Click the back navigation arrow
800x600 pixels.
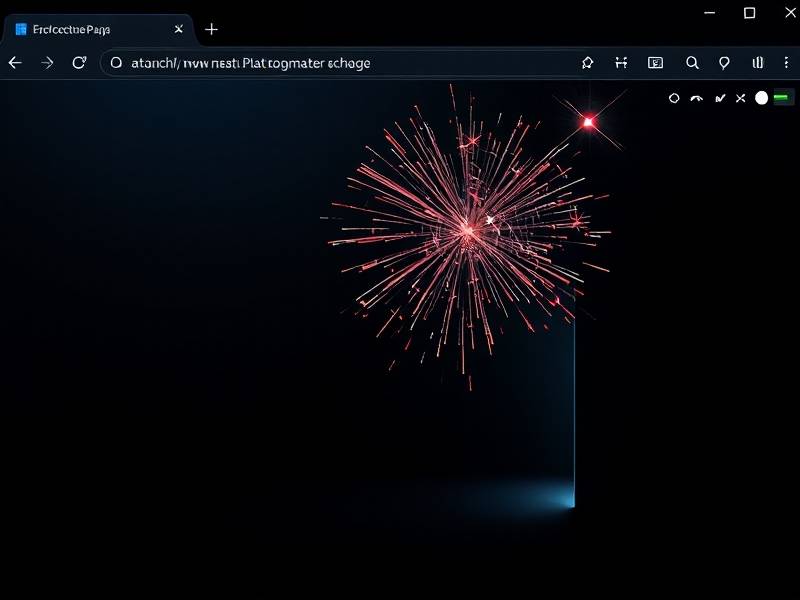coord(15,62)
